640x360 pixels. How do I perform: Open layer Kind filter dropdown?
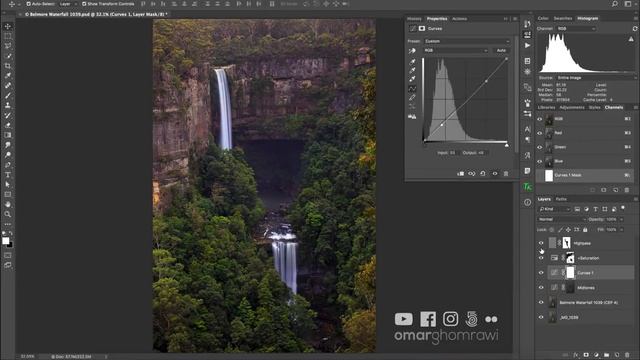[555, 209]
